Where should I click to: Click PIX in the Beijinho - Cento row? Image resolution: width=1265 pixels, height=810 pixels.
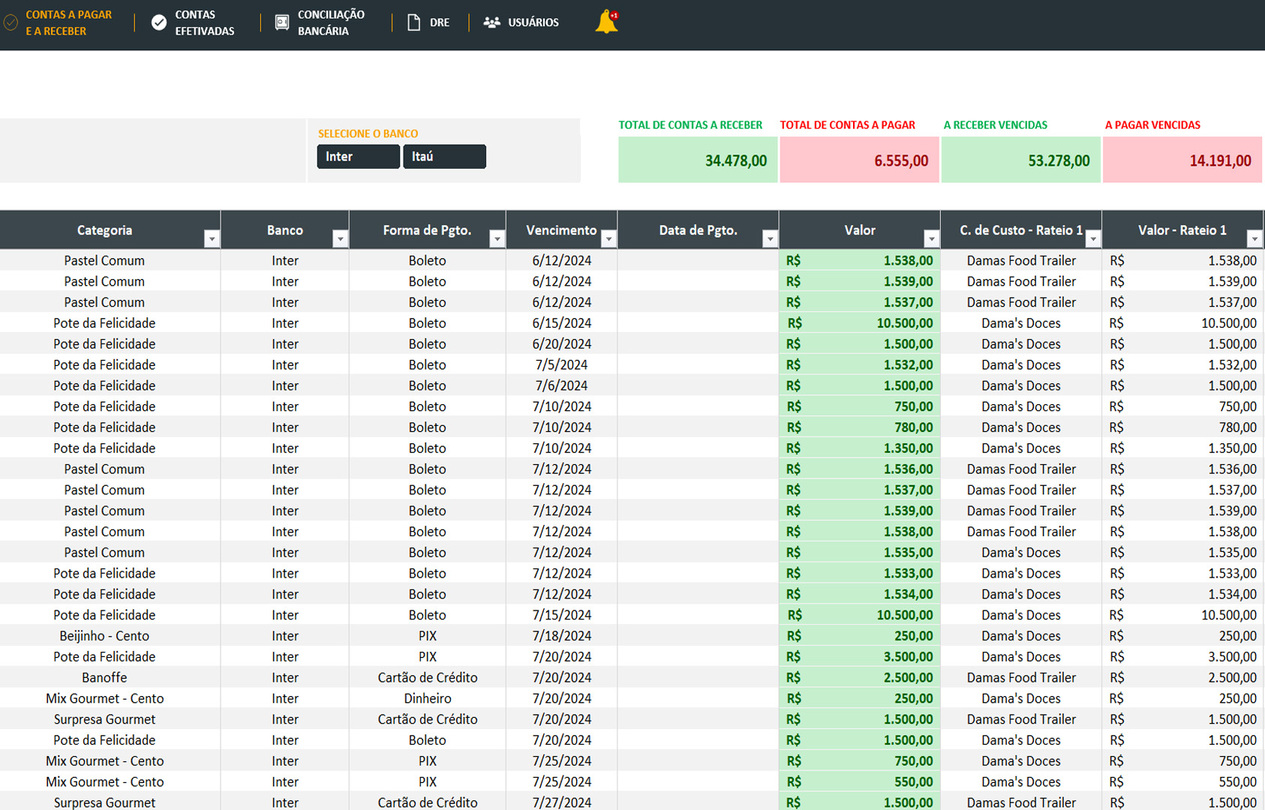coord(427,636)
